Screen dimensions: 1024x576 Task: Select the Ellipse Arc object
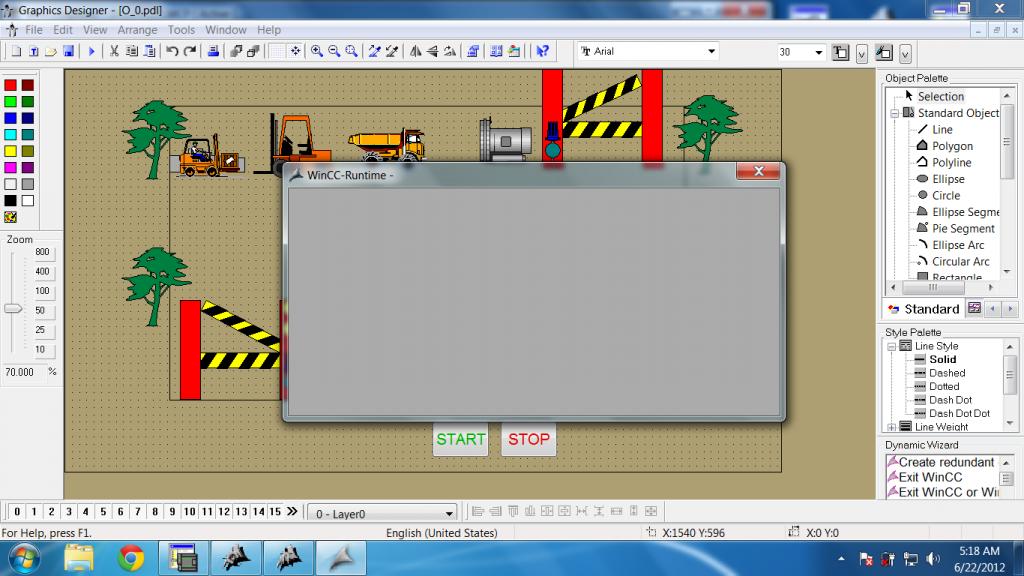[958, 245]
